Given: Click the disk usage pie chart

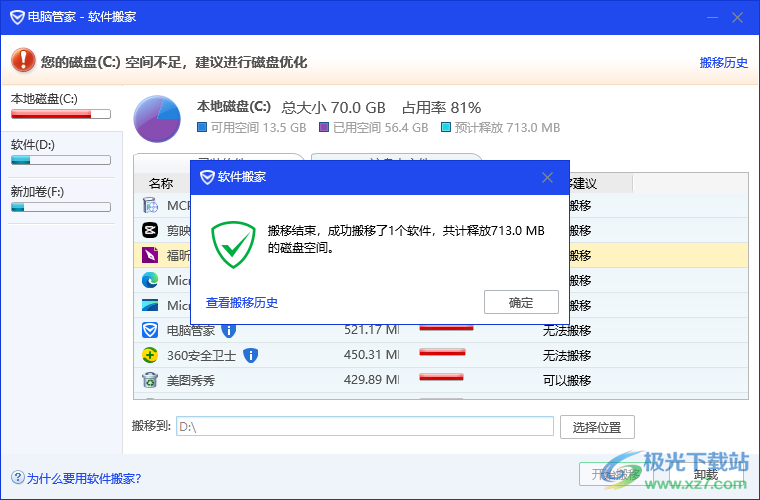Looking at the screenshot, I should [x=157, y=119].
